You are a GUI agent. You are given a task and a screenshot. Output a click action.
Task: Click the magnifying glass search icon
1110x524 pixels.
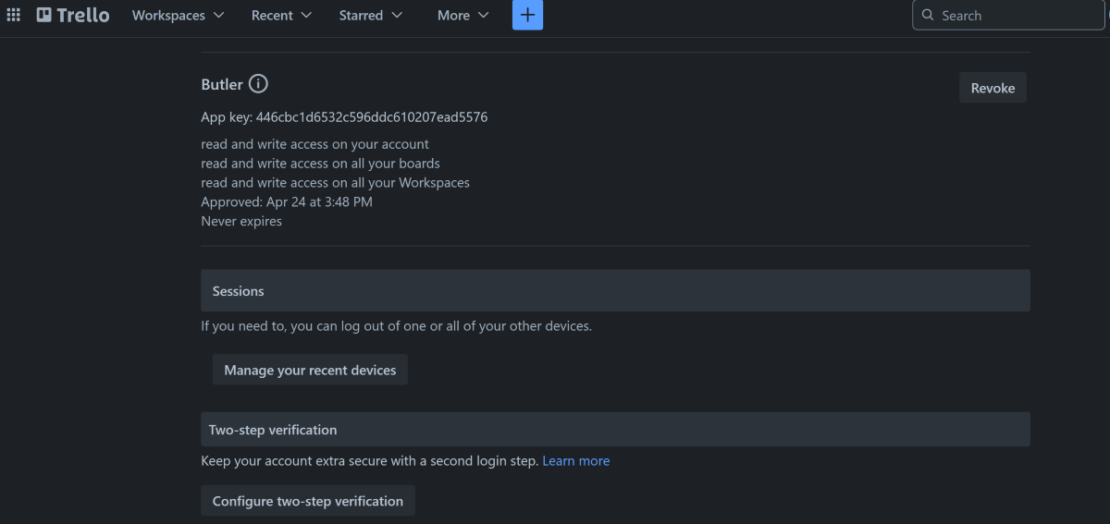[x=928, y=16]
